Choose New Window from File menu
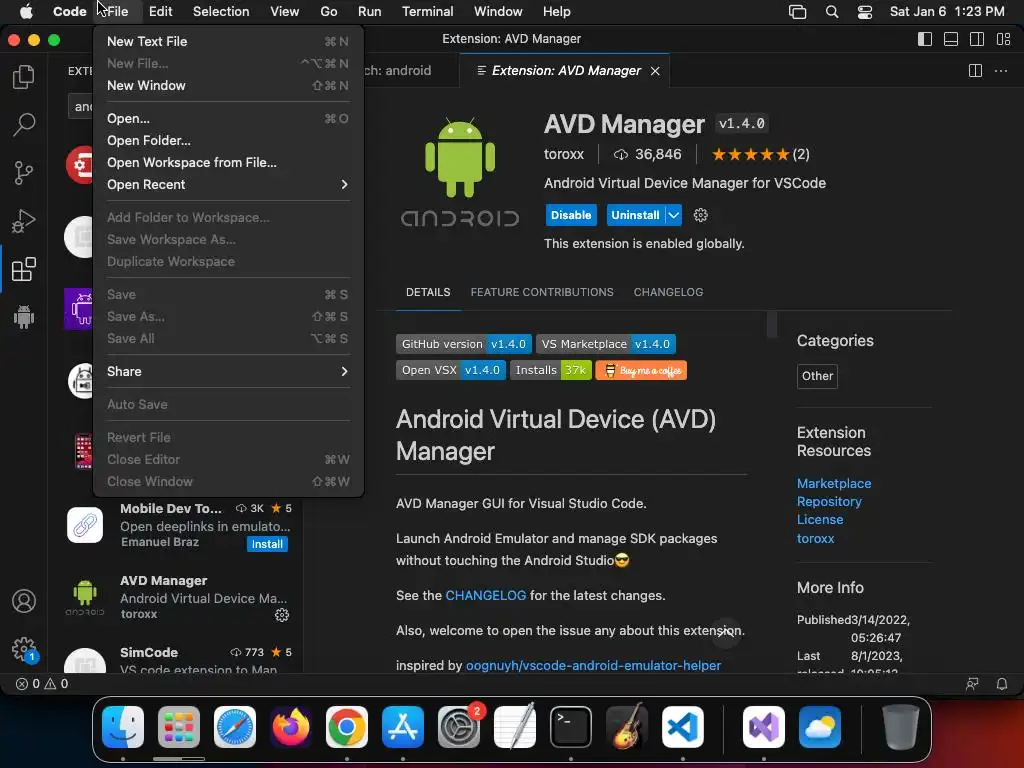 click(x=228, y=86)
